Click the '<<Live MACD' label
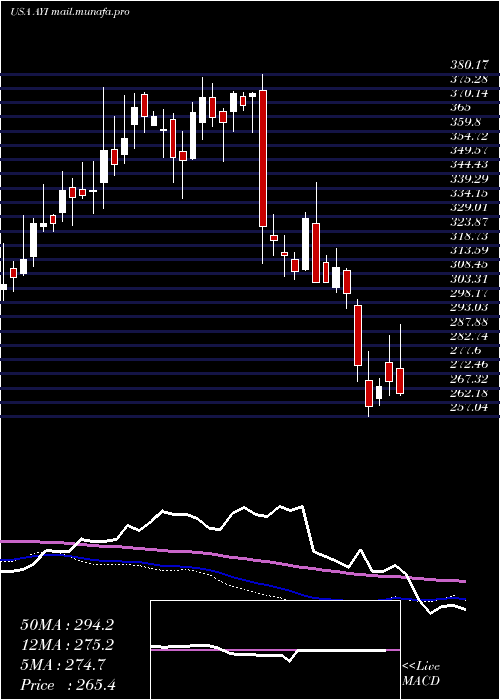 [421, 674]
